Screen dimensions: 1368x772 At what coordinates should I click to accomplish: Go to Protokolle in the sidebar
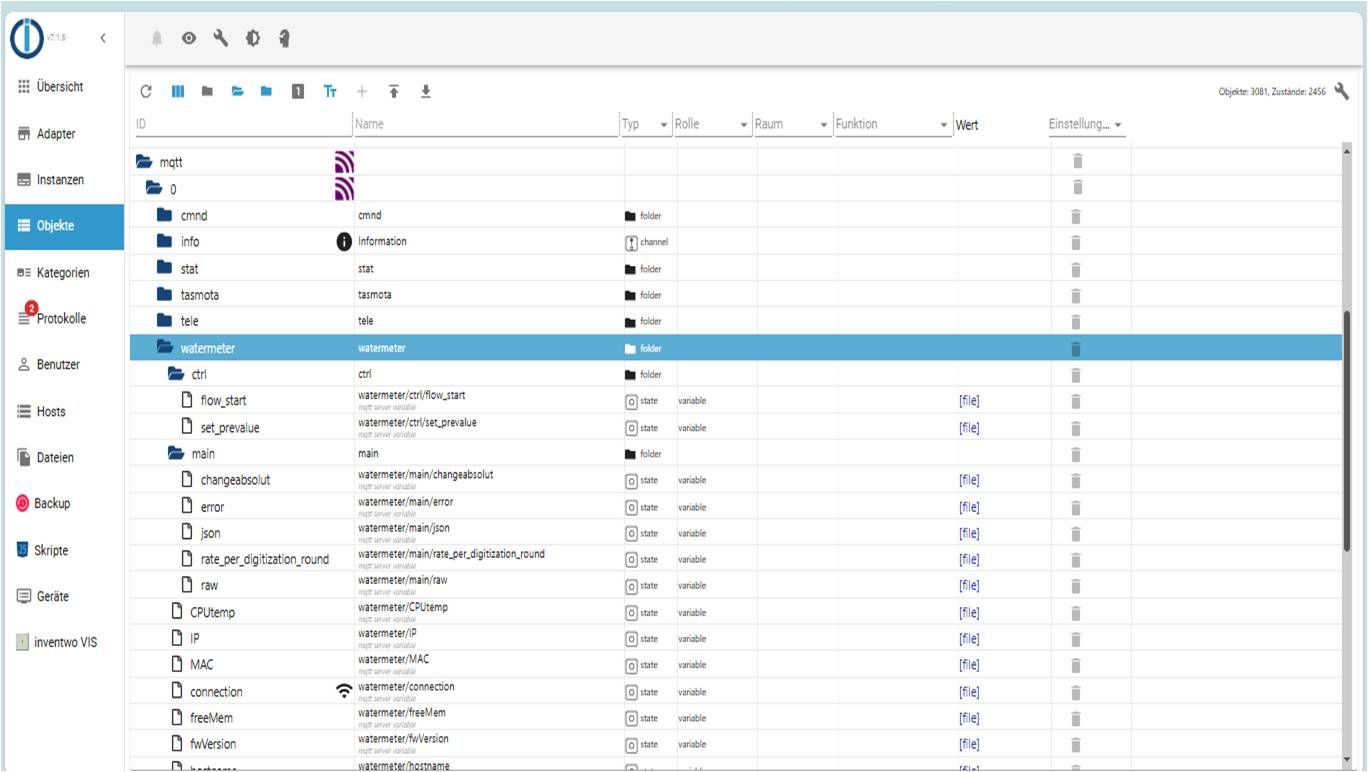(60, 319)
